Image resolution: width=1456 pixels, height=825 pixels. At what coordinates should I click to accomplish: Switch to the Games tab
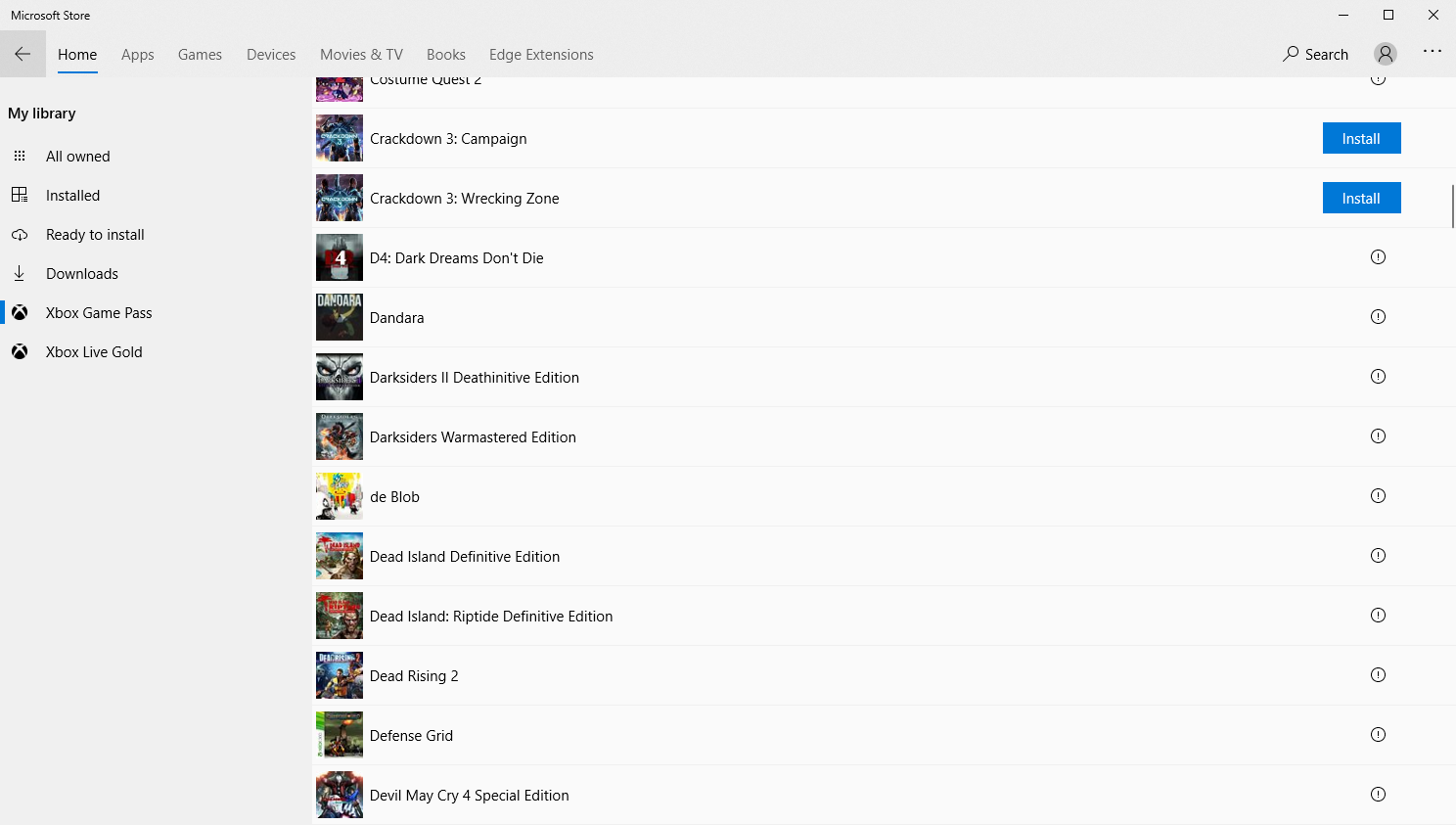(200, 55)
